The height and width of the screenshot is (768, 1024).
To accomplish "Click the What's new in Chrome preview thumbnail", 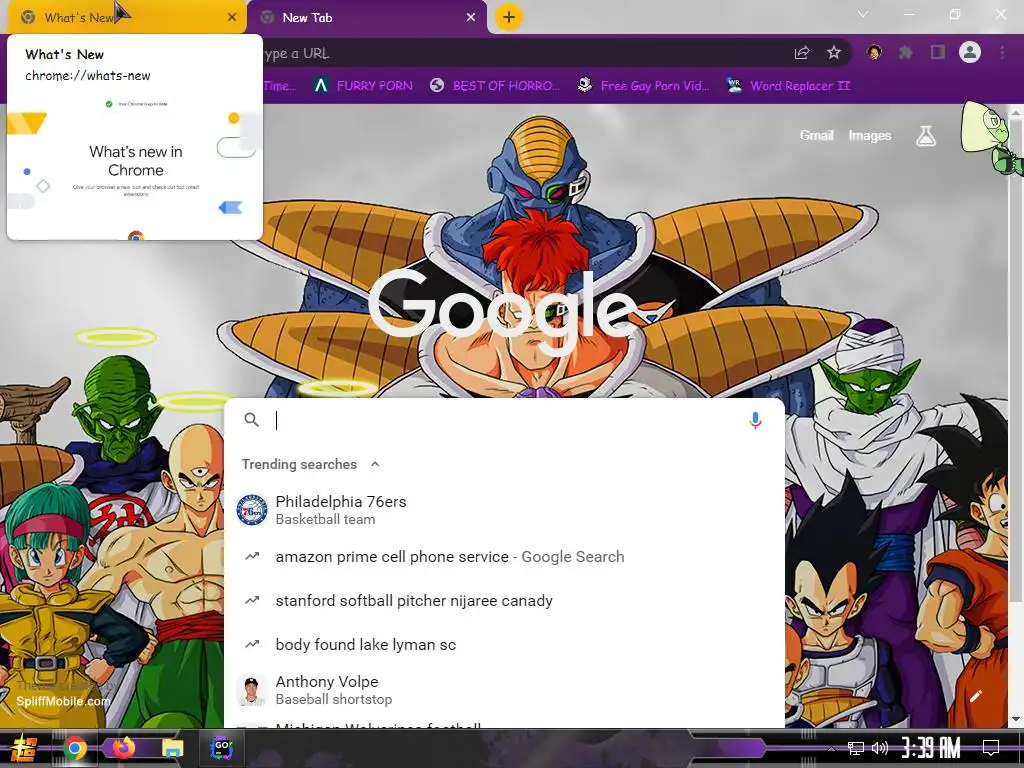I will tap(135, 167).
